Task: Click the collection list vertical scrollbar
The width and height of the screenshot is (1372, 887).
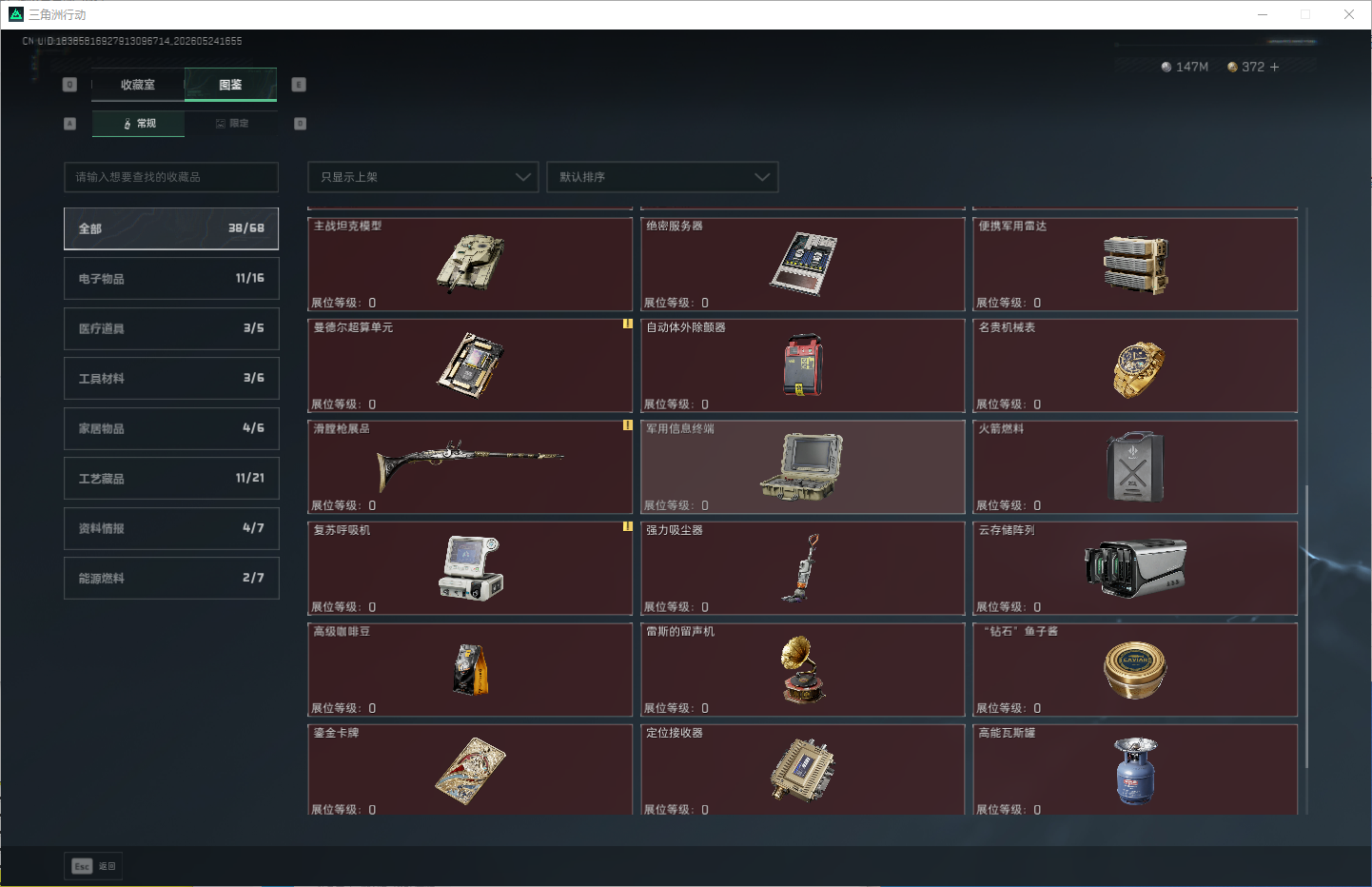Action: pyautogui.click(x=1306, y=626)
